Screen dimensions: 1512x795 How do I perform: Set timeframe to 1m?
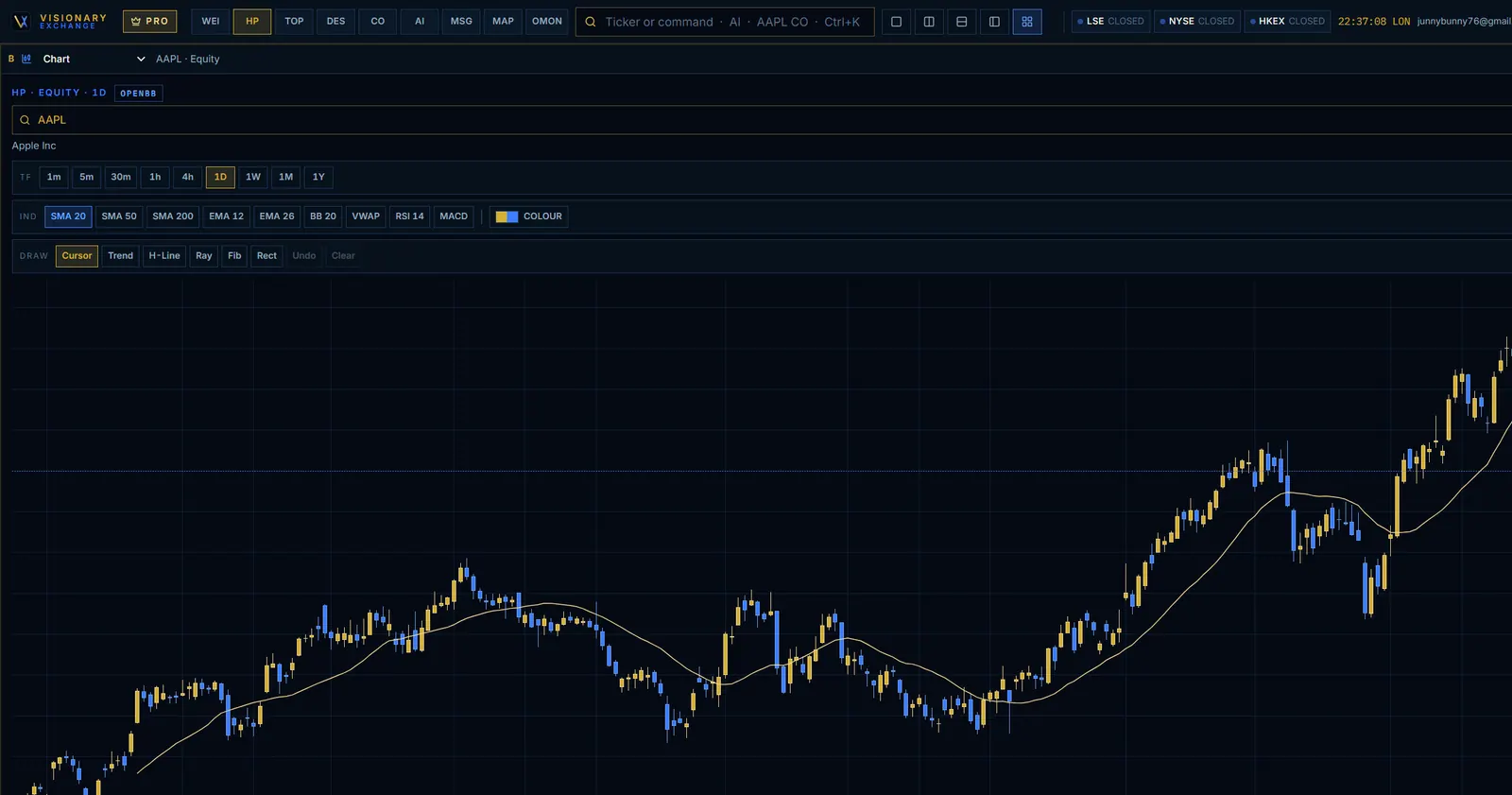(x=54, y=177)
